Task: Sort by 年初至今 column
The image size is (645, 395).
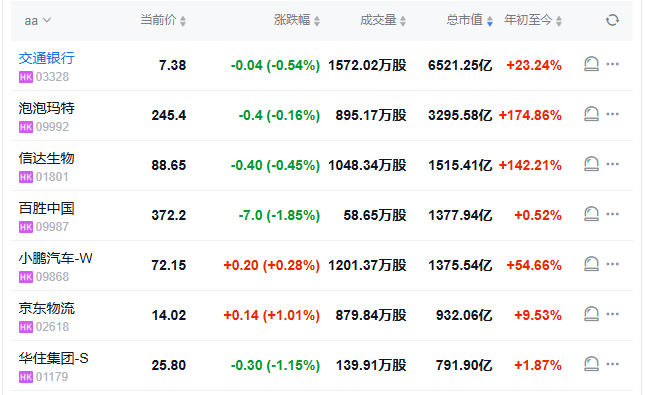Action: pos(533,20)
